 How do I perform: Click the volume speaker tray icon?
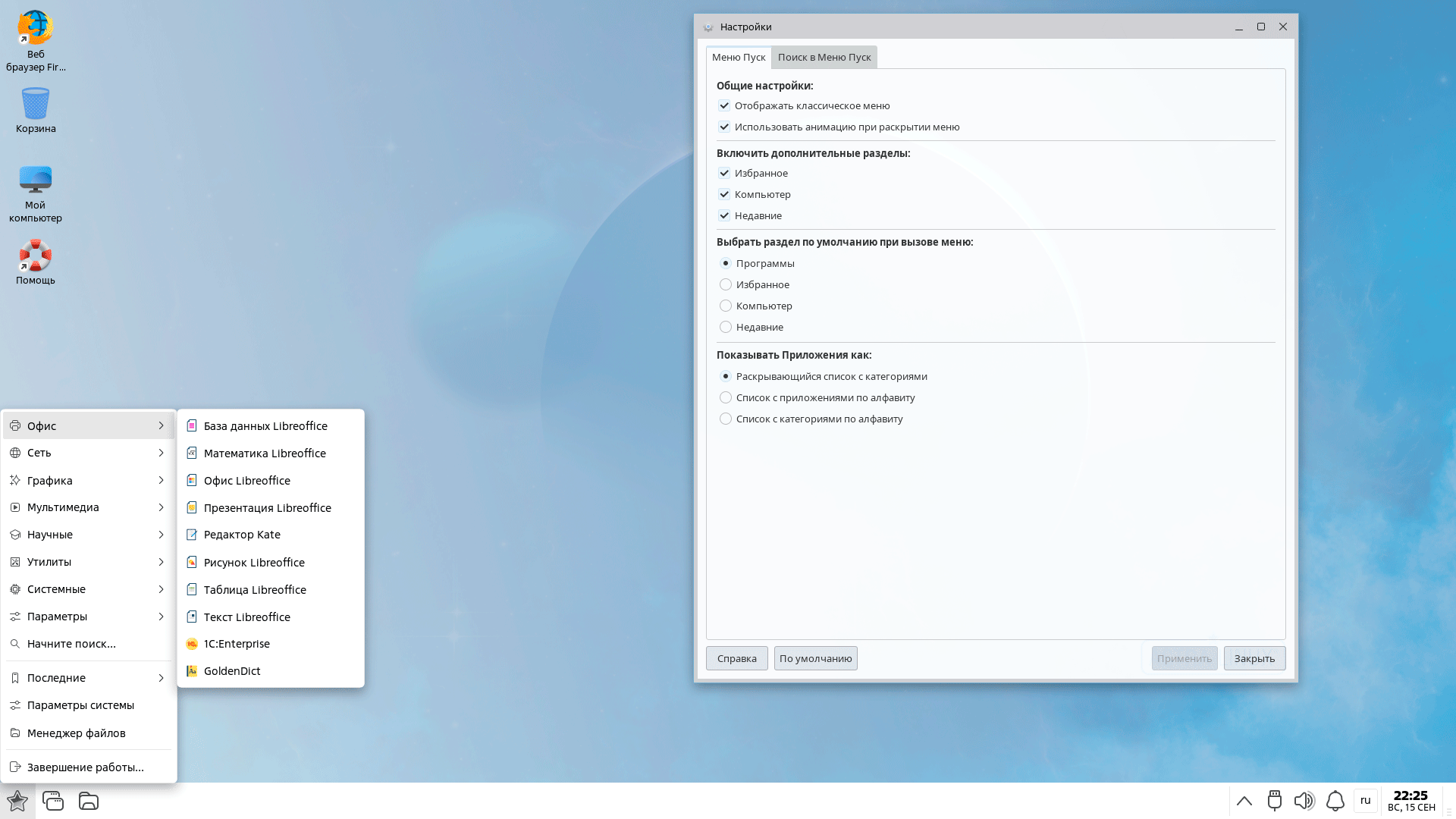click(1304, 801)
